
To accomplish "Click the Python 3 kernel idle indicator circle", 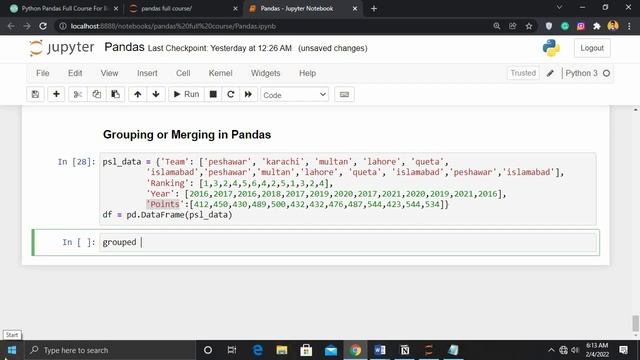I will (607, 73).
